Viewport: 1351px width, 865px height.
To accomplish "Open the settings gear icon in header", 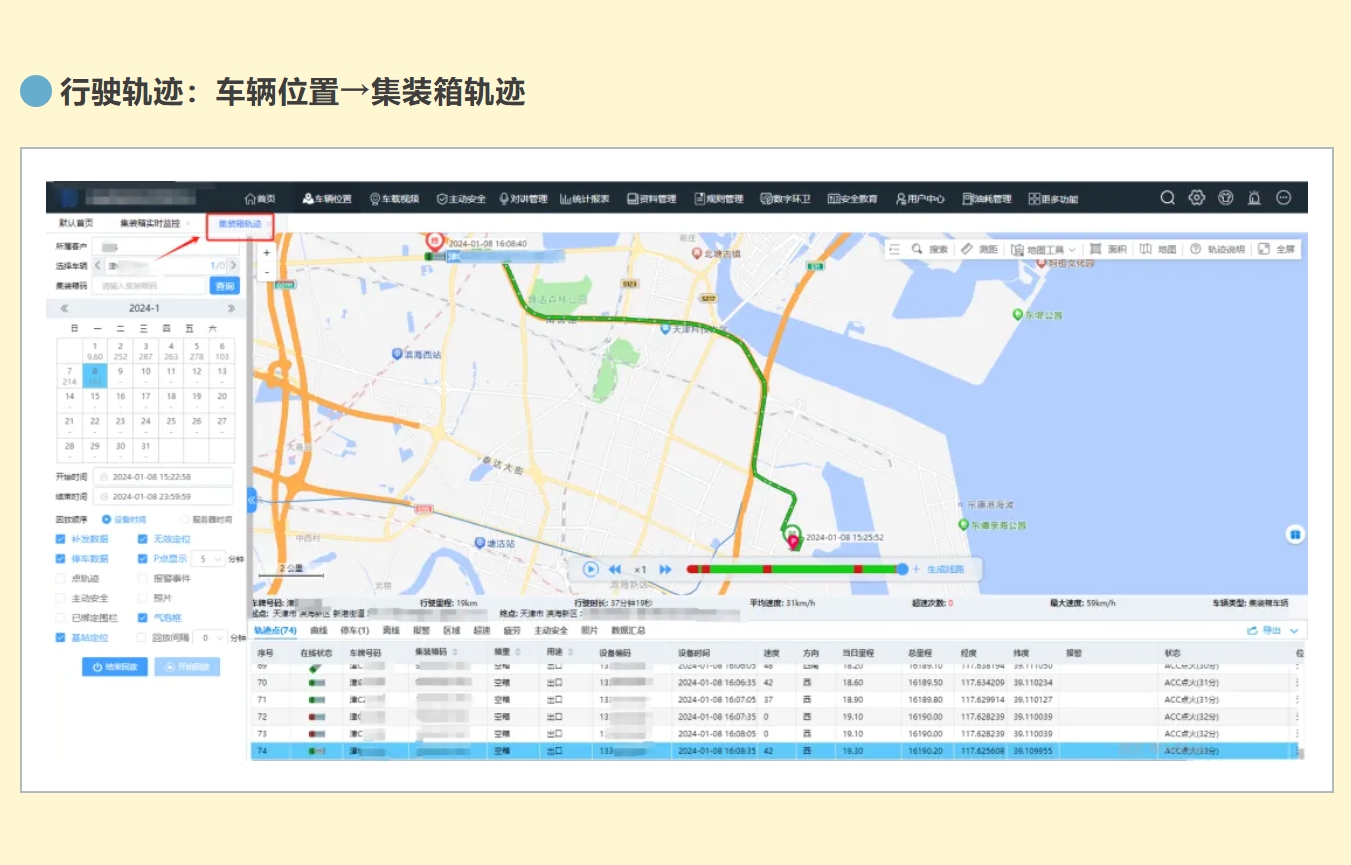I will pyautogui.click(x=1196, y=198).
